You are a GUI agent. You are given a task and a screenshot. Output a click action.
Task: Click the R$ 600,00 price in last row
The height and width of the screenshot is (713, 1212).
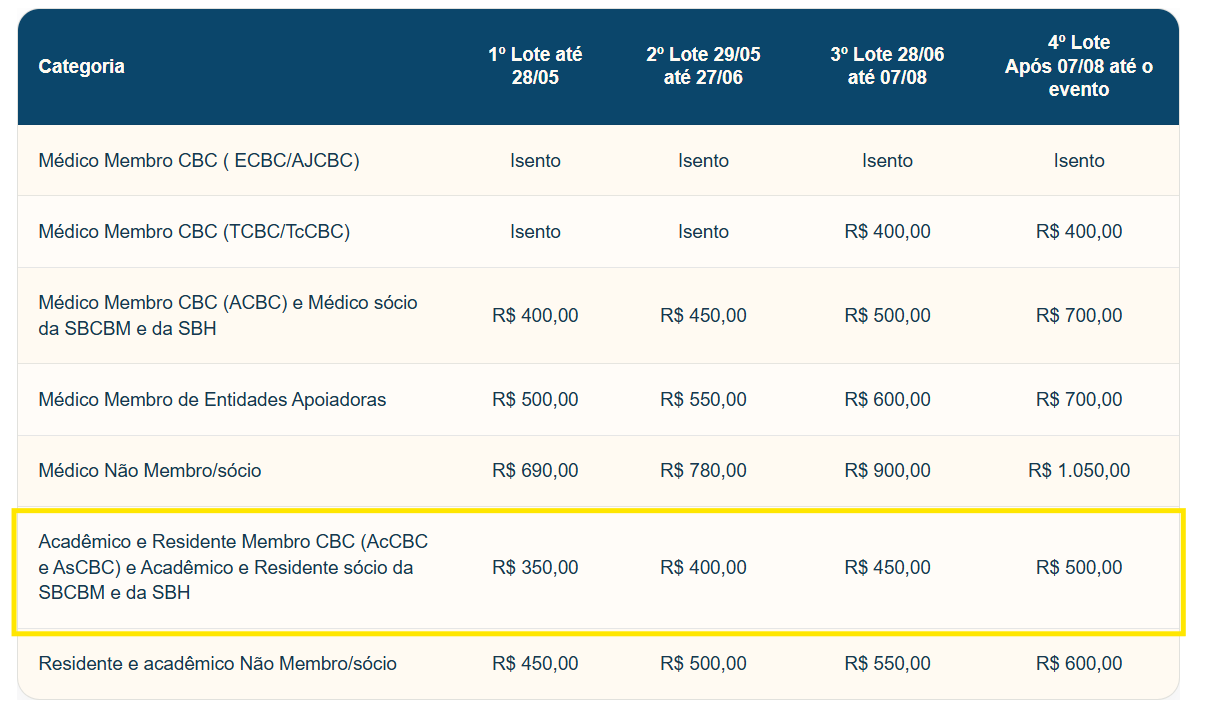tap(1079, 663)
